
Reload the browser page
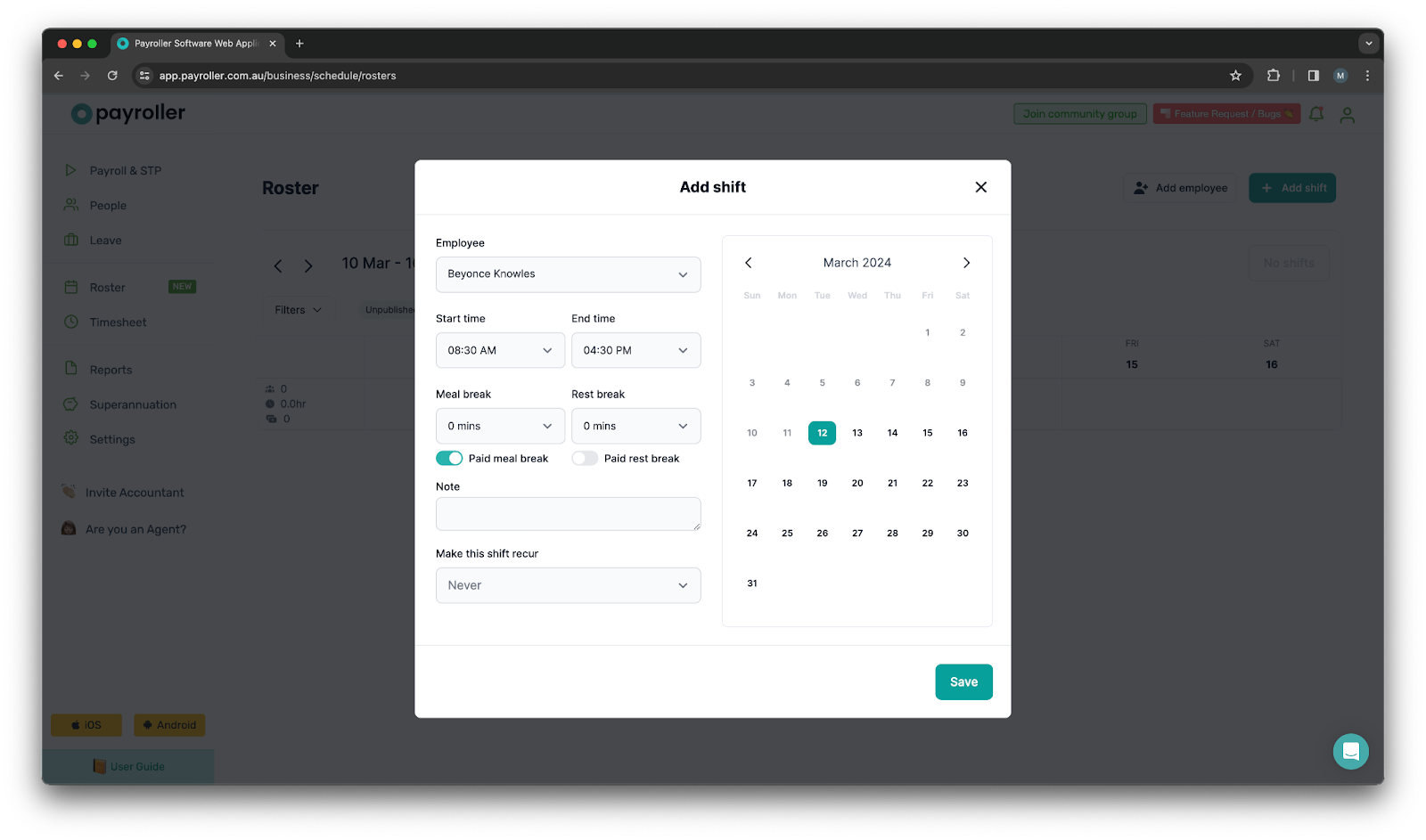112,76
